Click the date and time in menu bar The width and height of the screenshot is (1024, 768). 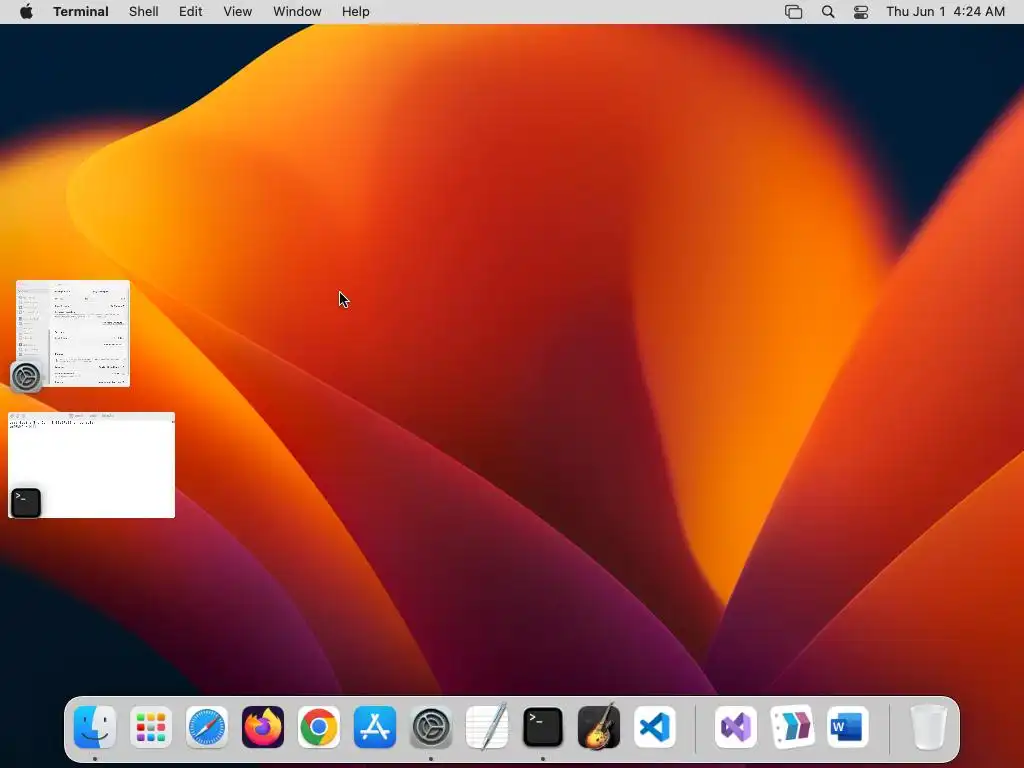coord(946,12)
